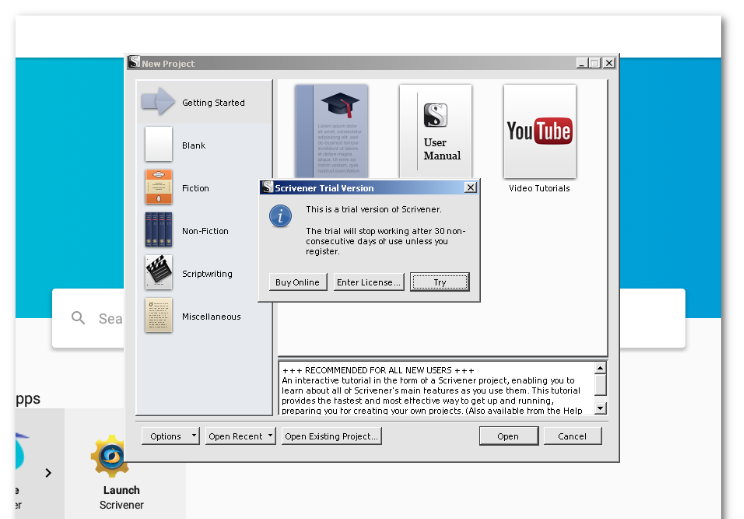The height and width of the screenshot is (519, 744).
Task: Select the Getting Started arrow icon
Action: pos(158,101)
